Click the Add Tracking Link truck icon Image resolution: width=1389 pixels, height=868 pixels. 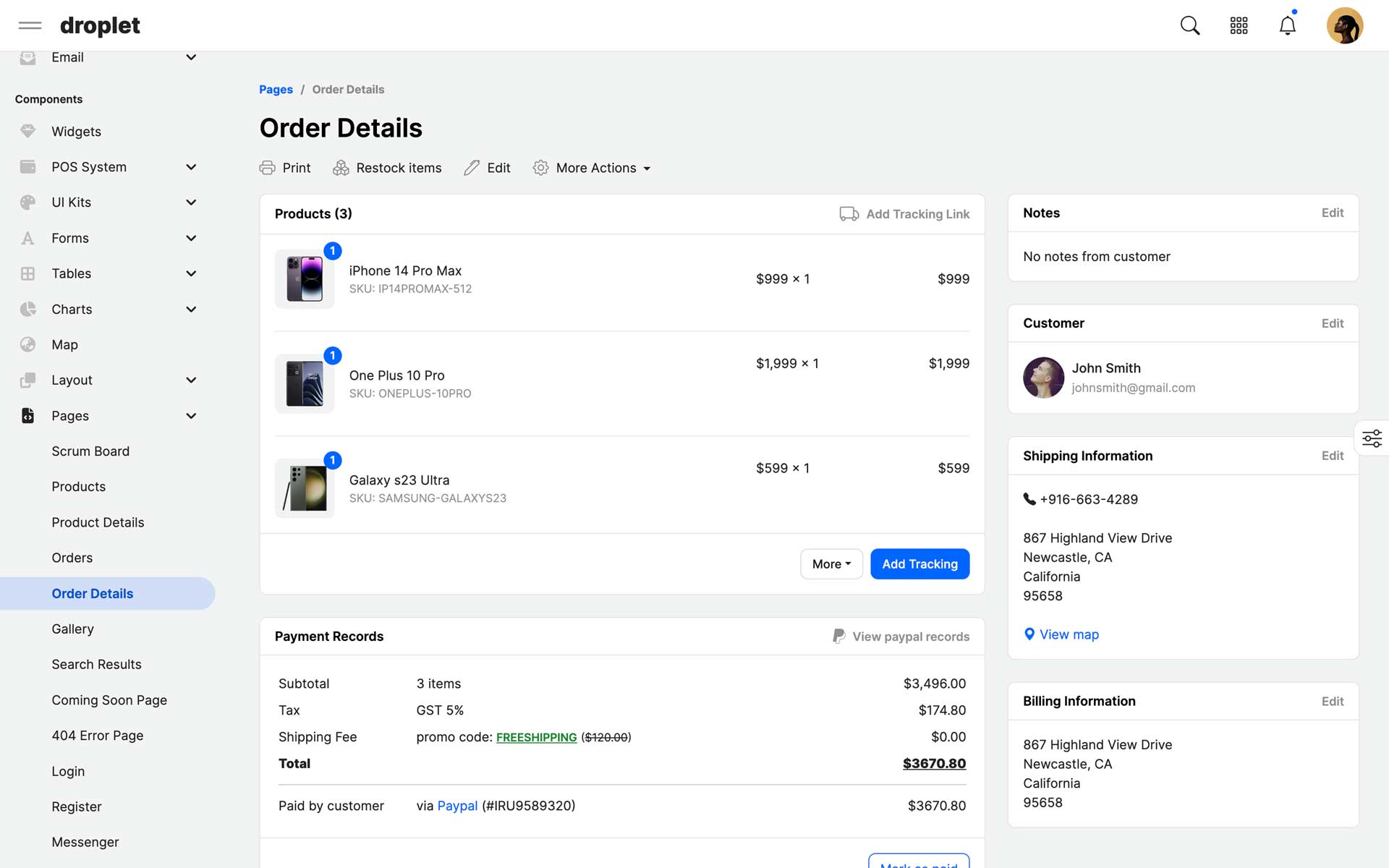click(x=849, y=214)
